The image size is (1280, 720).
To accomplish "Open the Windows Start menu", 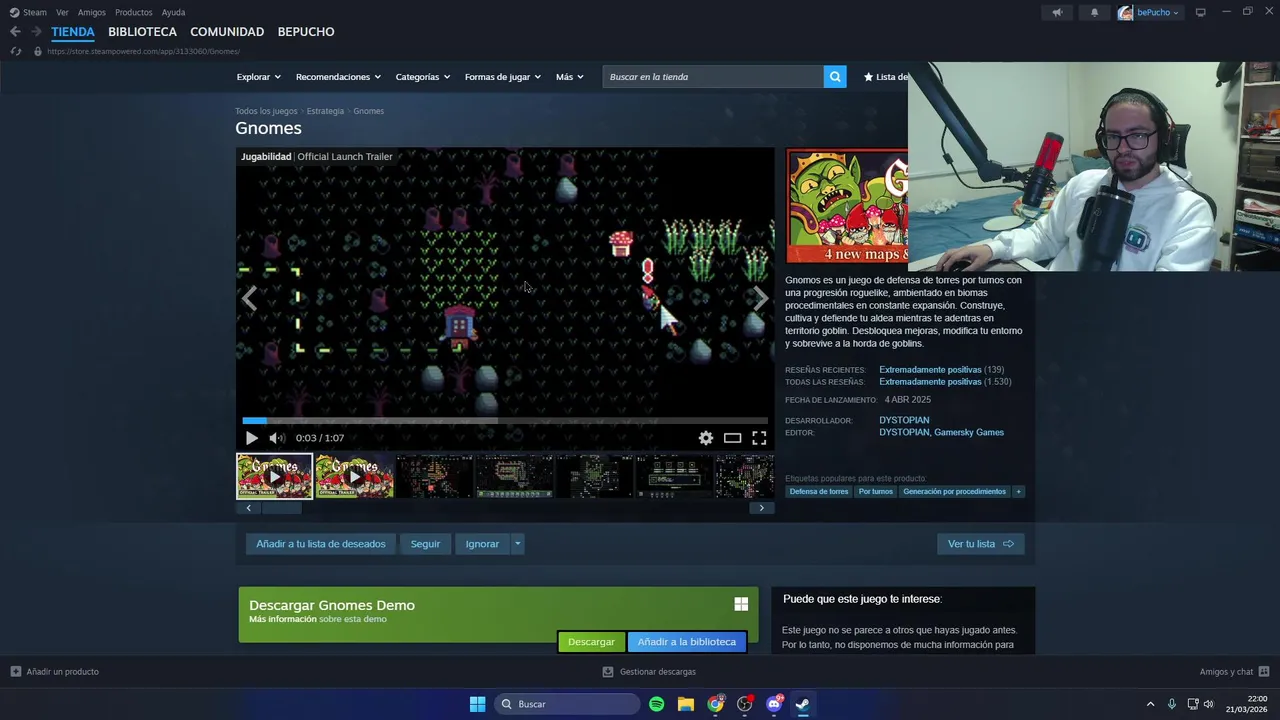I will (477, 704).
